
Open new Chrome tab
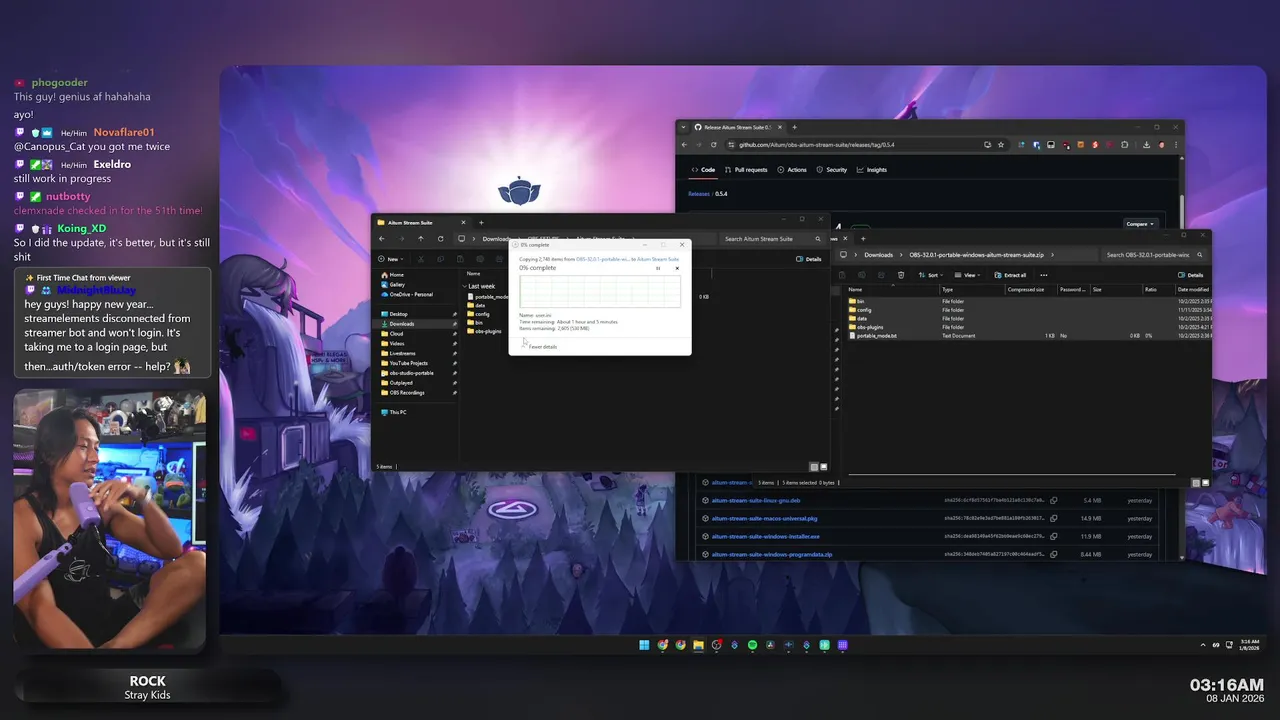coord(795,127)
